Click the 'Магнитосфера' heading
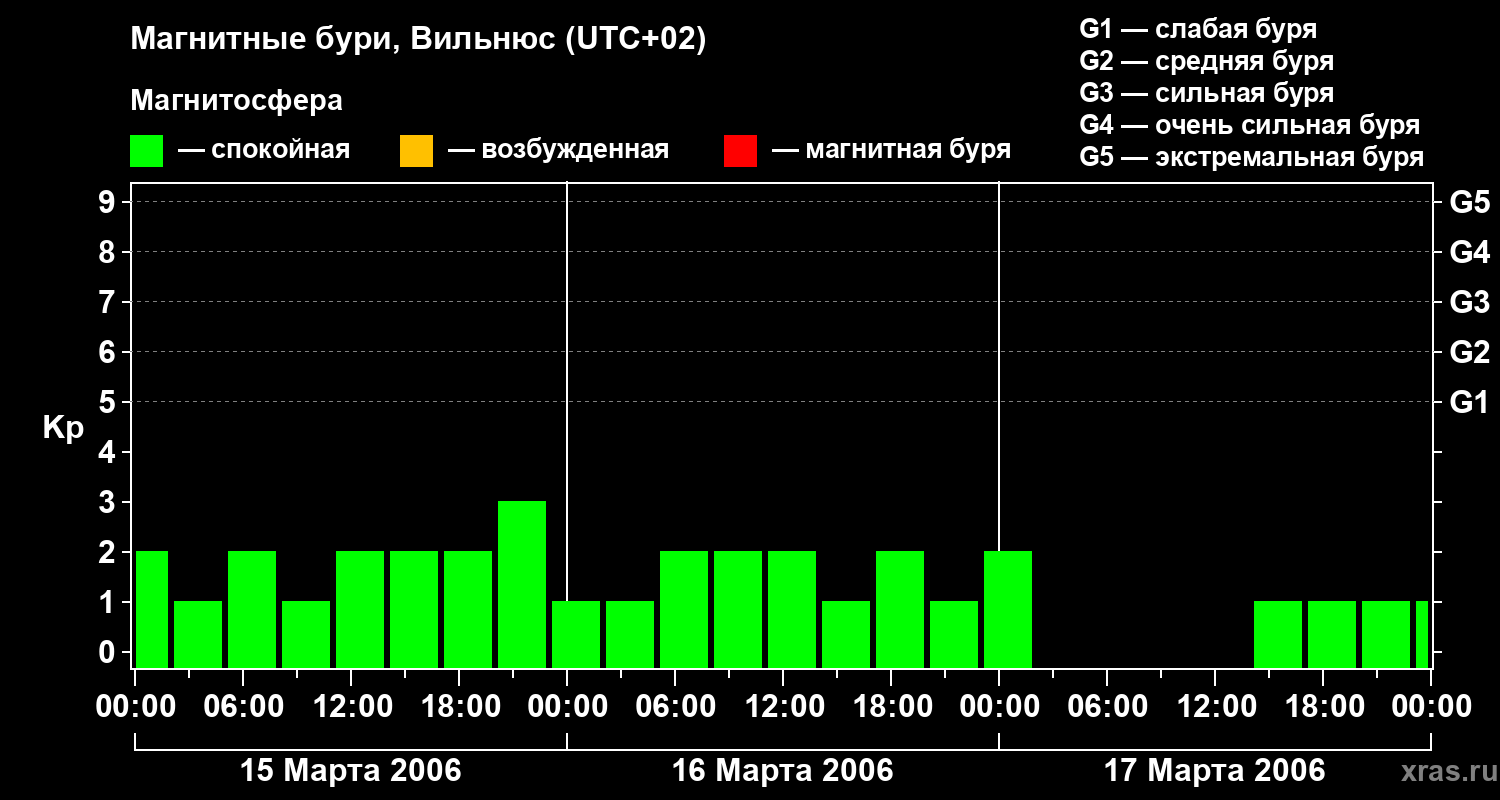1500x800 pixels. click(x=236, y=101)
